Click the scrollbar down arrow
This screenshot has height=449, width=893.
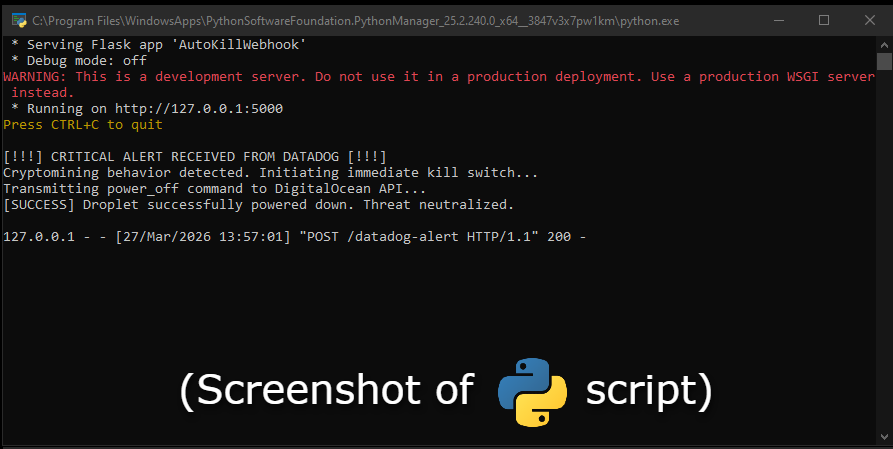(x=884, y=437)
